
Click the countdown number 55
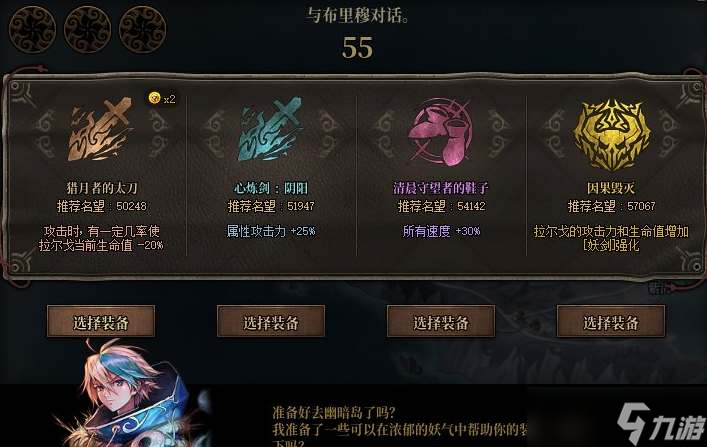click(x=358, y=48)
